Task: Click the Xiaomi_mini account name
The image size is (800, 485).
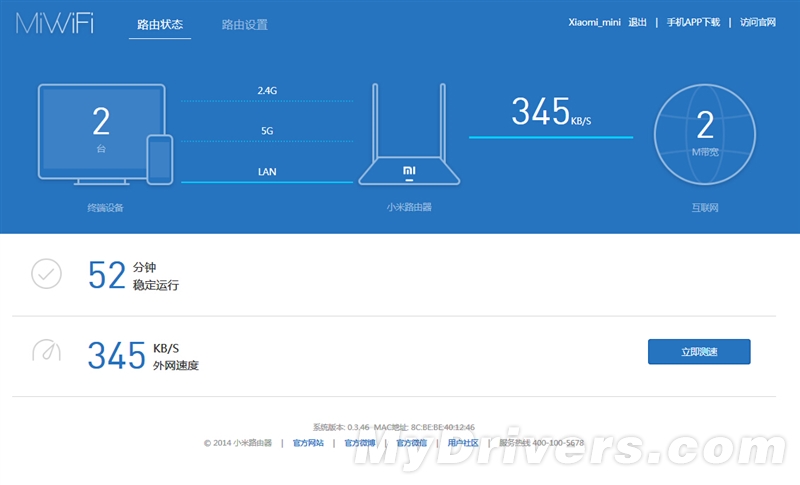Action: tap(594, 22)
